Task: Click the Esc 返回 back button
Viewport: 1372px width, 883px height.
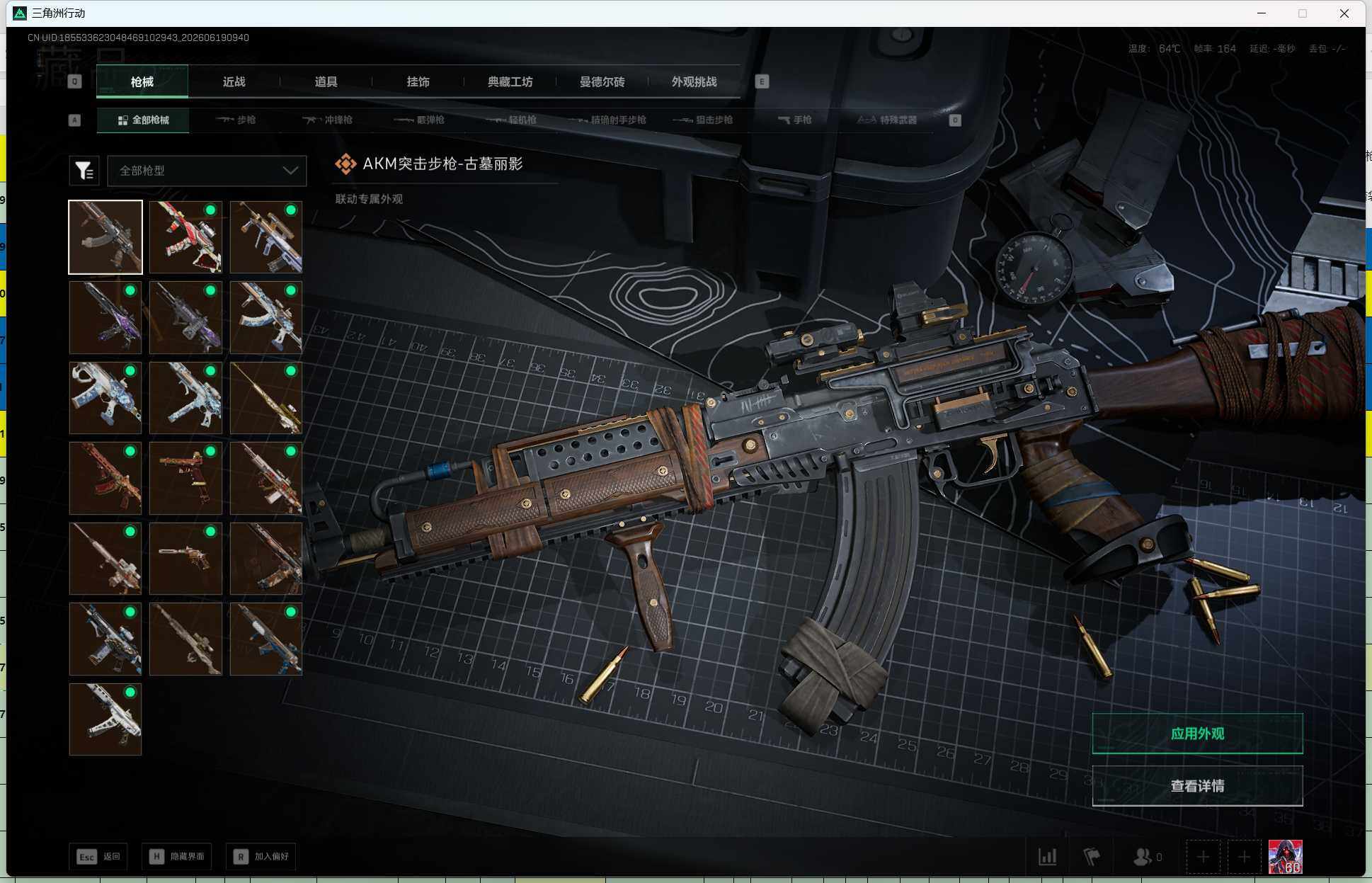Action: tap(98, 857)
